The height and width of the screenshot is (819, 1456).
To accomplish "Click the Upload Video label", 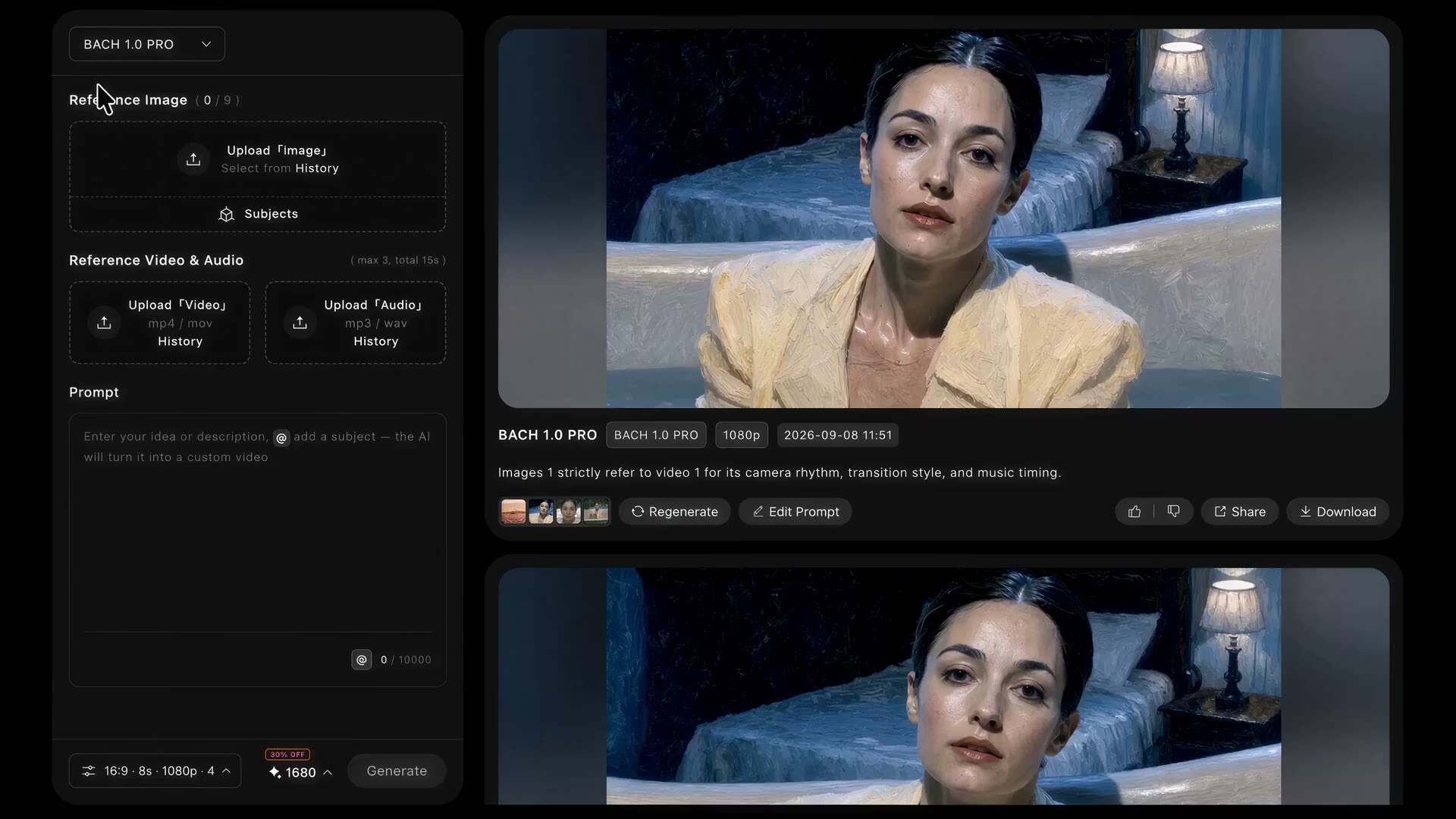I will (177, 305).
